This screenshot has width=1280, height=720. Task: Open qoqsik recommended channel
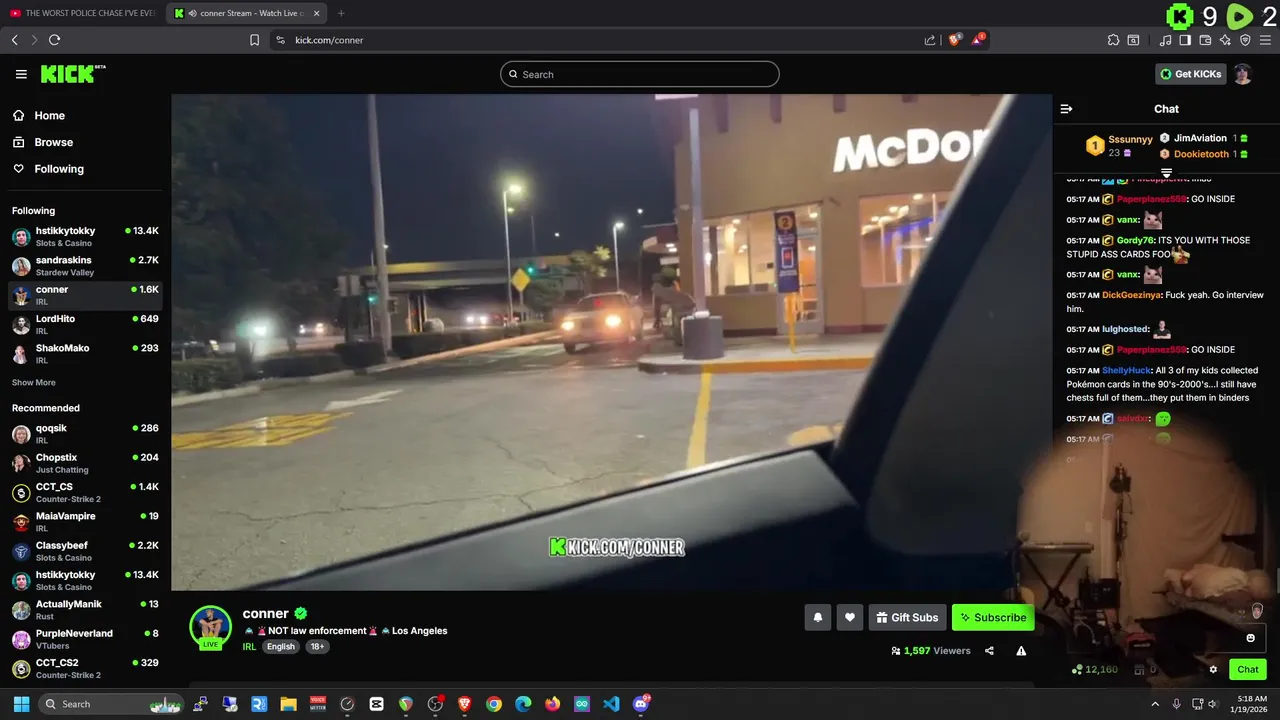pyautogui.click(x=85, y=434)
